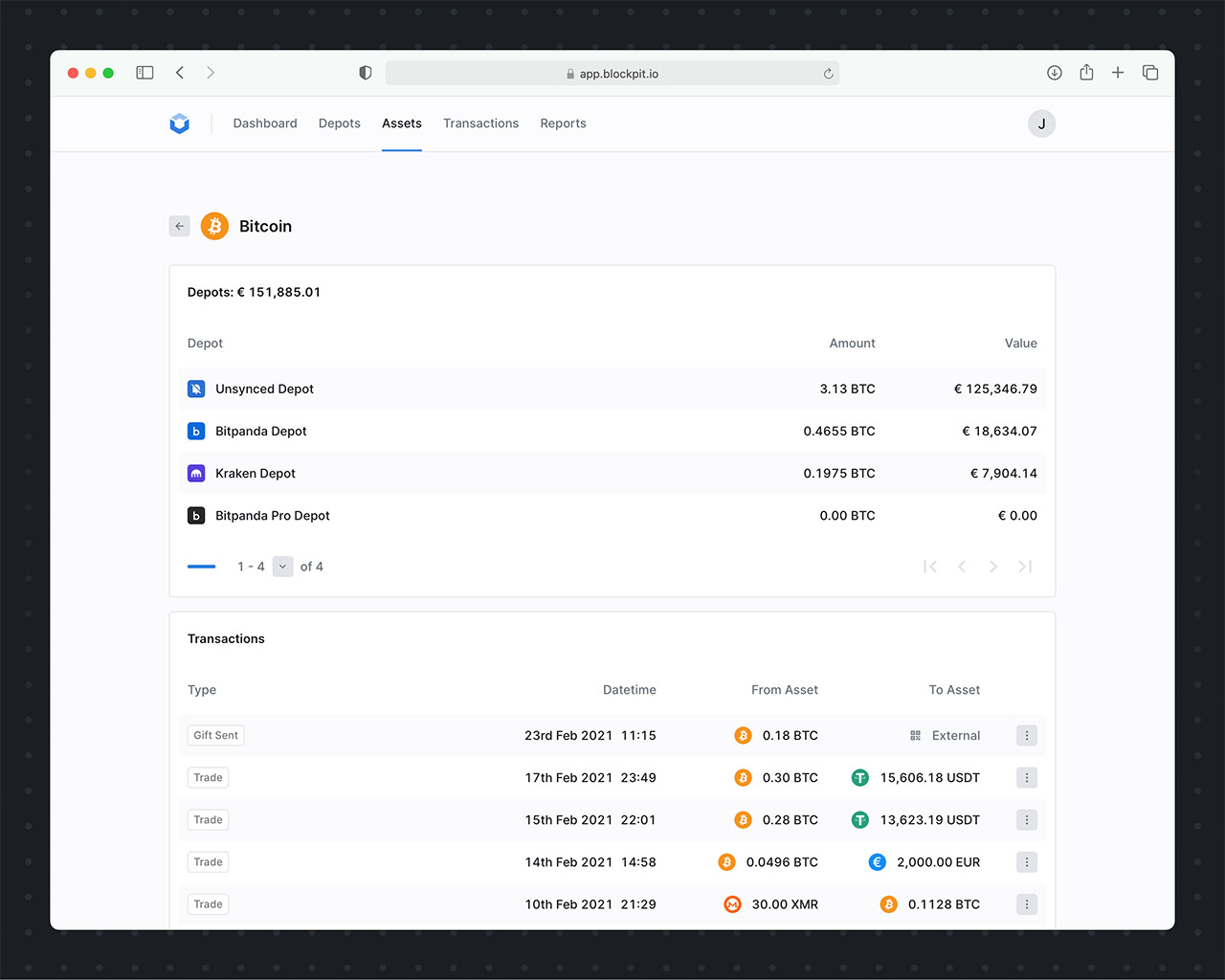
Task: Click the Monero icon for 30.00 XMR
Action: click(732, 903)
